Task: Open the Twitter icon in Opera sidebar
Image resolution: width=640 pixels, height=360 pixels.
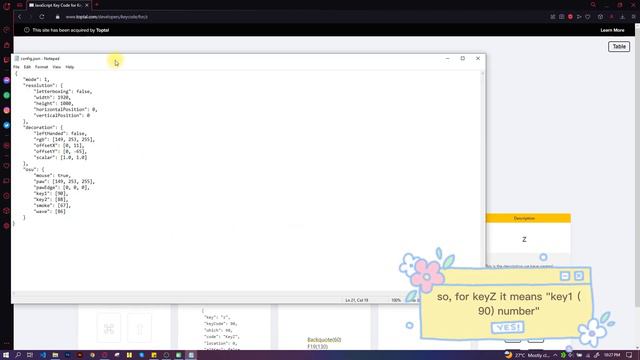Action: (7, 125)
